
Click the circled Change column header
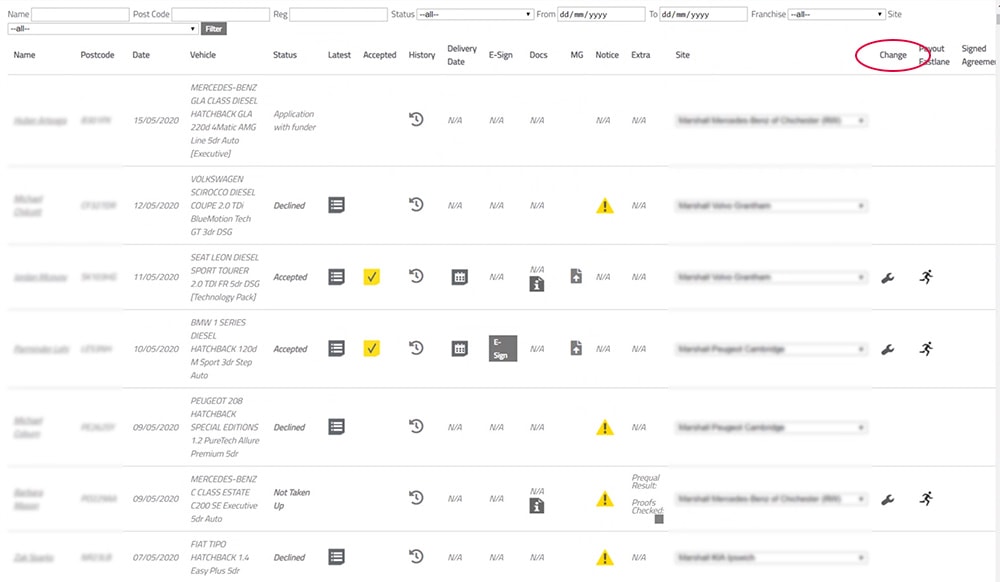tap(892, 55)
